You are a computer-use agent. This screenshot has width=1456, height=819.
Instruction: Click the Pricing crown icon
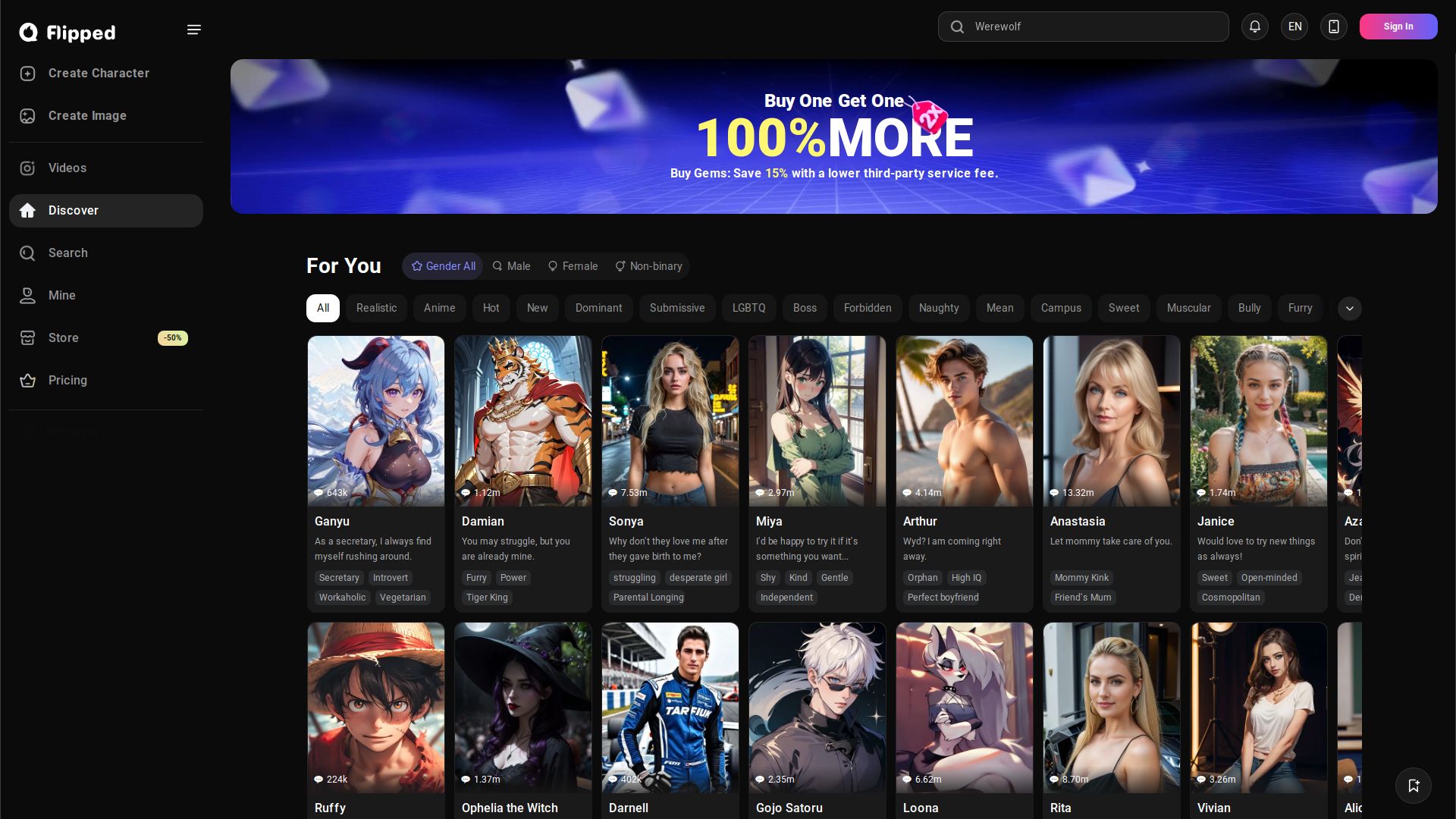click(28, 381)
